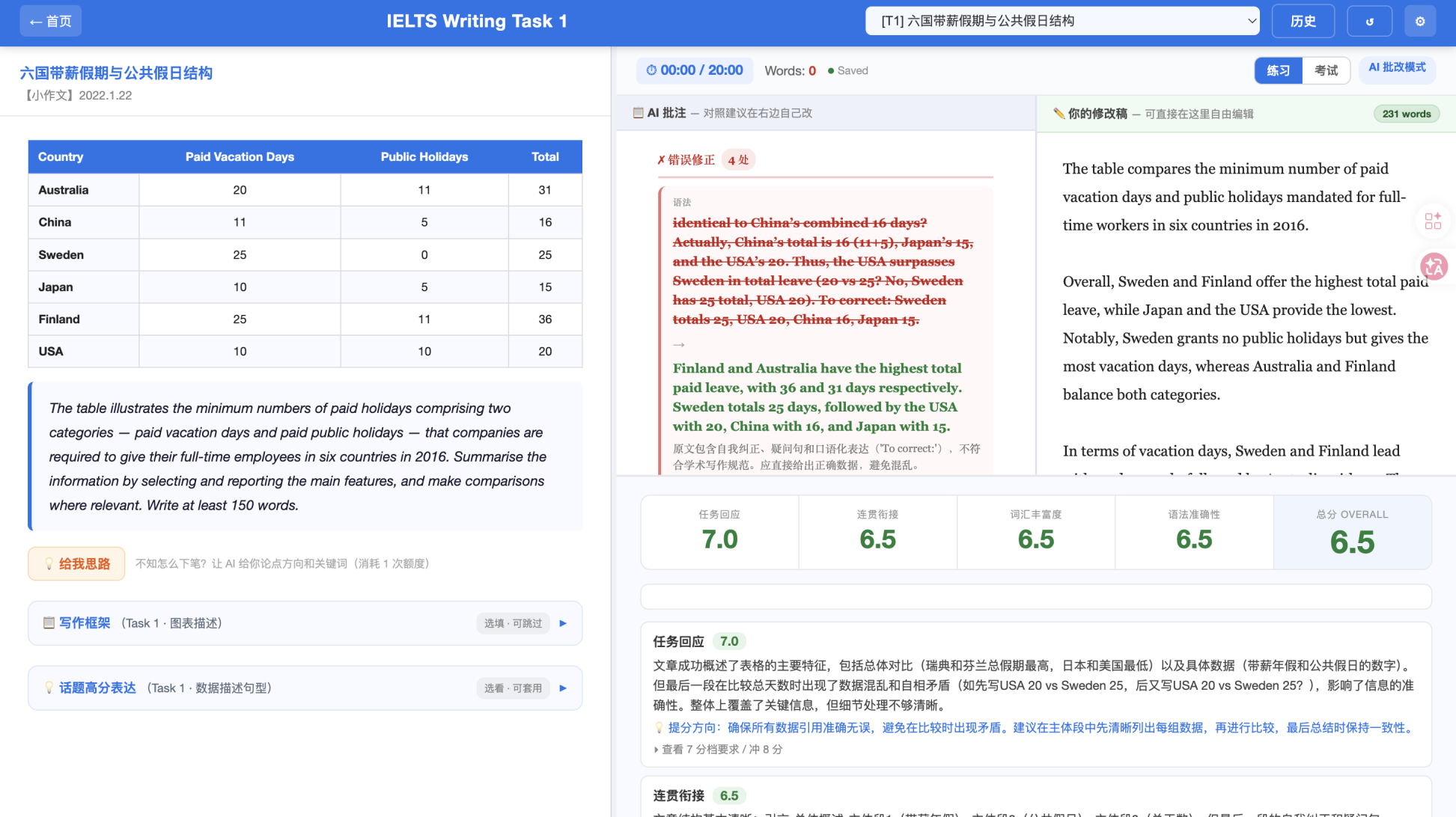Open the task selector dropdown for T1 六国带薪假期

tap(1062, 21)
